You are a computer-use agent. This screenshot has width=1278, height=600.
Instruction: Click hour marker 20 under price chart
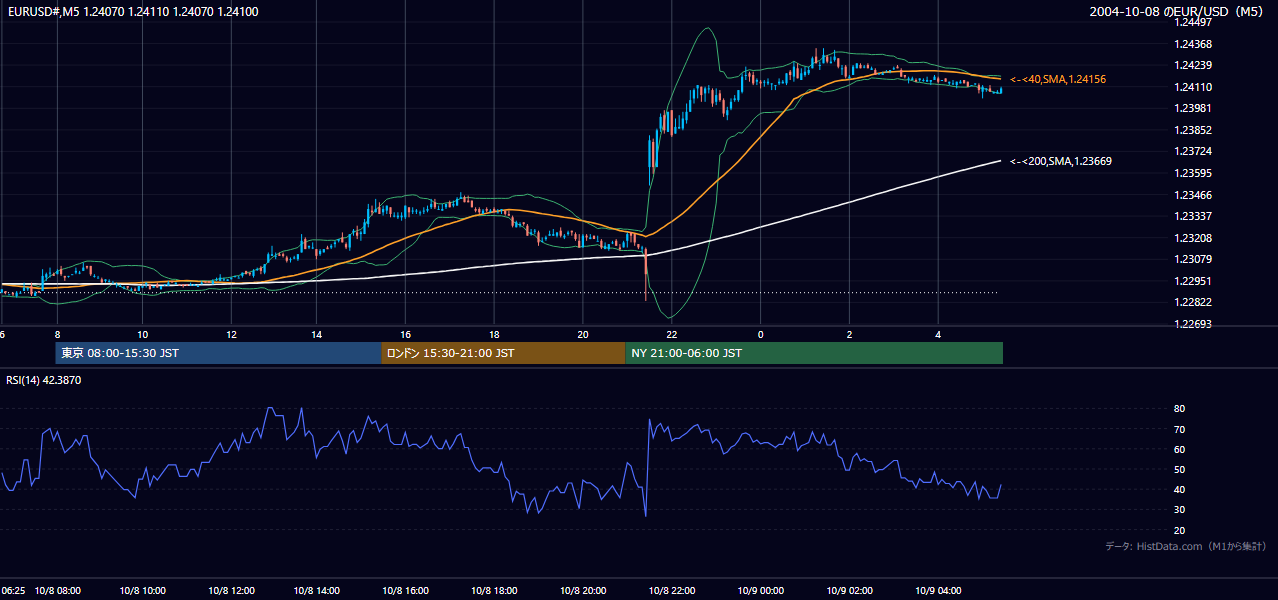point(582,334)
